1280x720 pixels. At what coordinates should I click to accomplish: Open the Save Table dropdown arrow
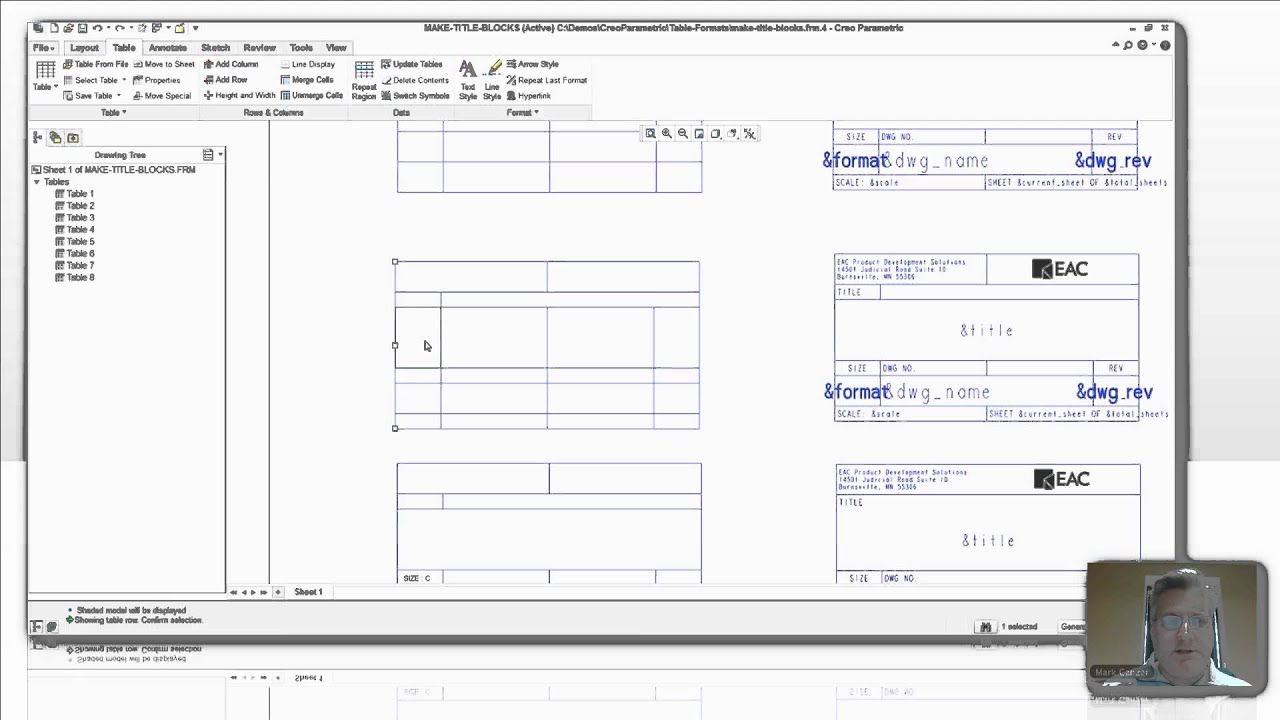point(118,96)
